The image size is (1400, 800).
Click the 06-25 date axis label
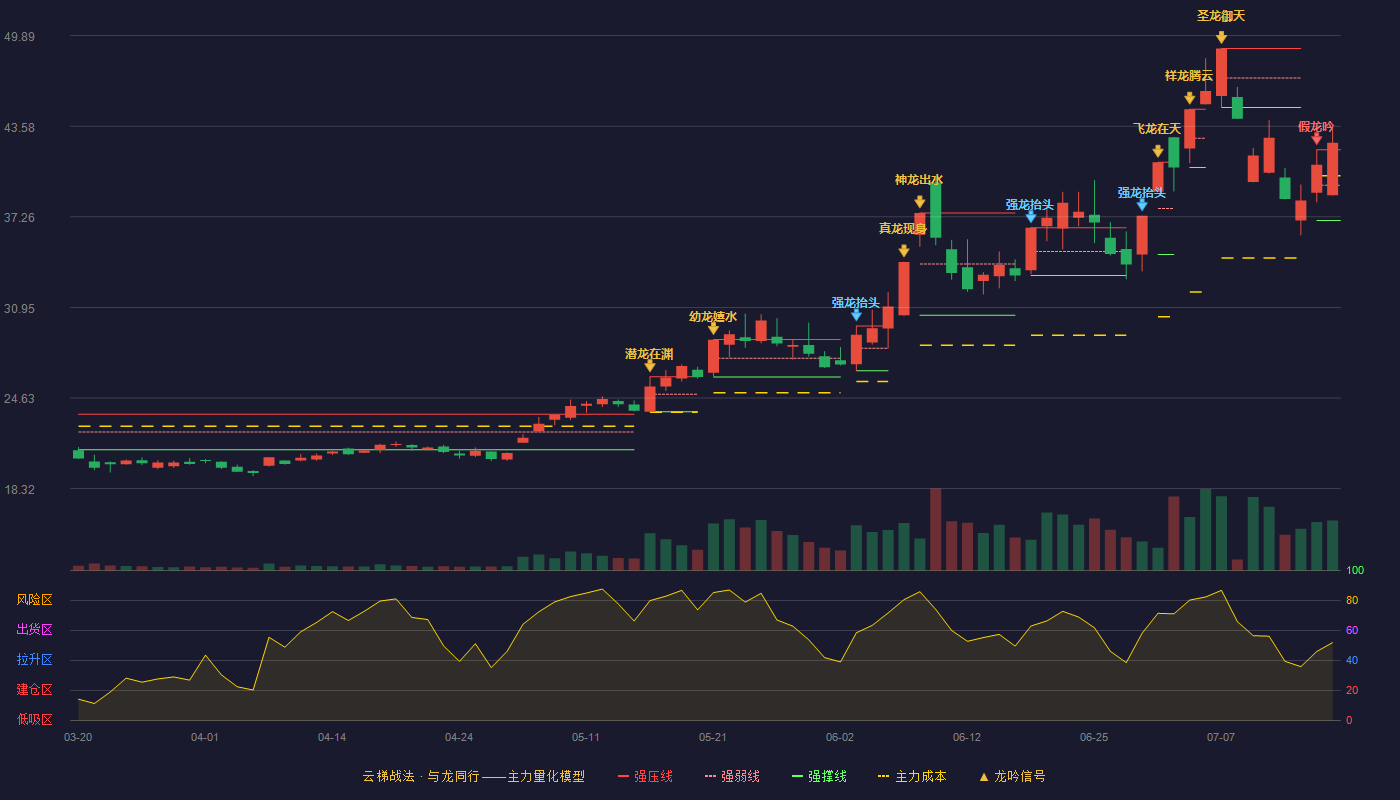tap(1094, 737)
